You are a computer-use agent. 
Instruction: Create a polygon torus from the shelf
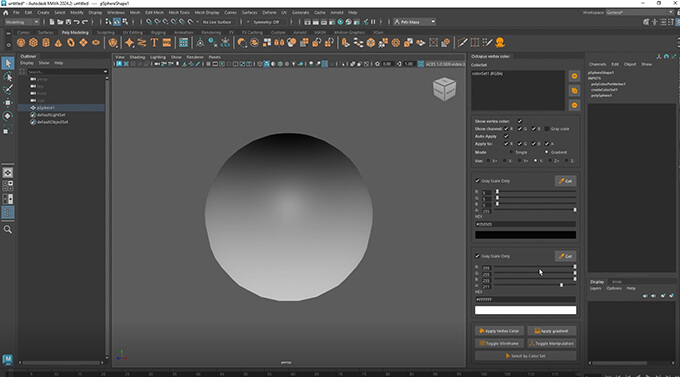(71, 43)
